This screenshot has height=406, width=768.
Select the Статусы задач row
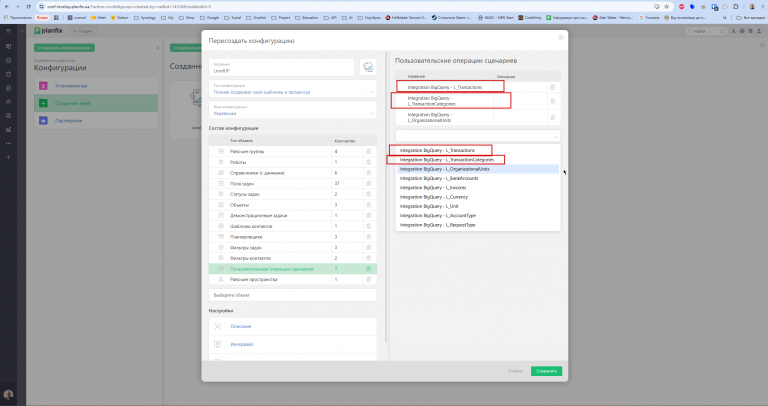point(292,194)
